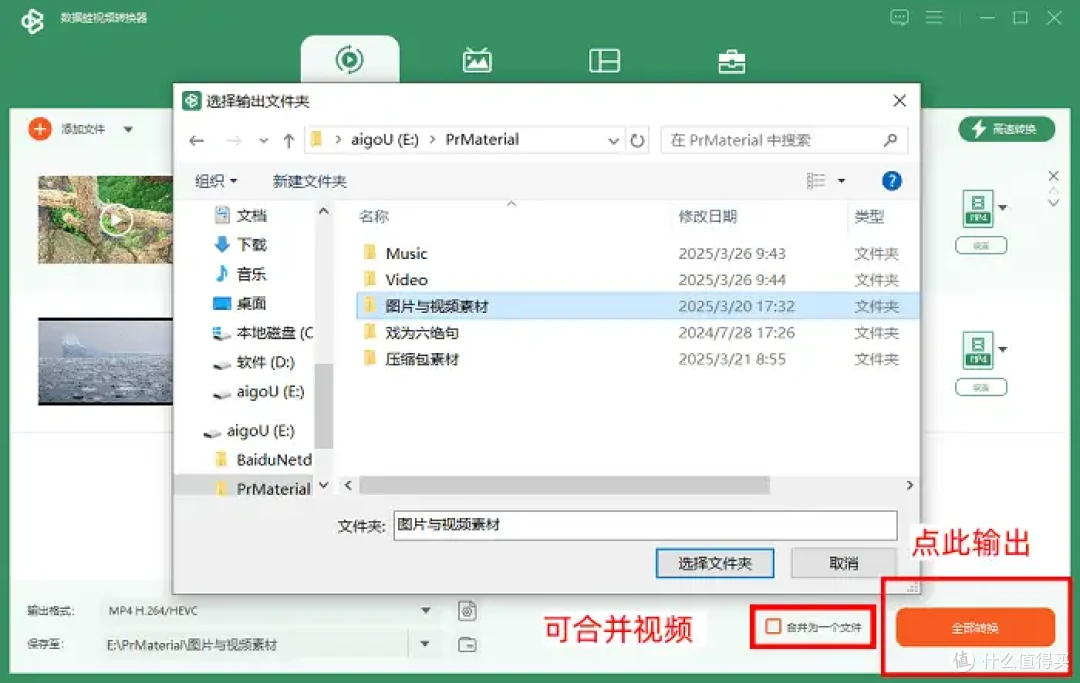Click navigation pane scroll down arrow
This screenshot has width=1080, height=683.
click(324, 485)
